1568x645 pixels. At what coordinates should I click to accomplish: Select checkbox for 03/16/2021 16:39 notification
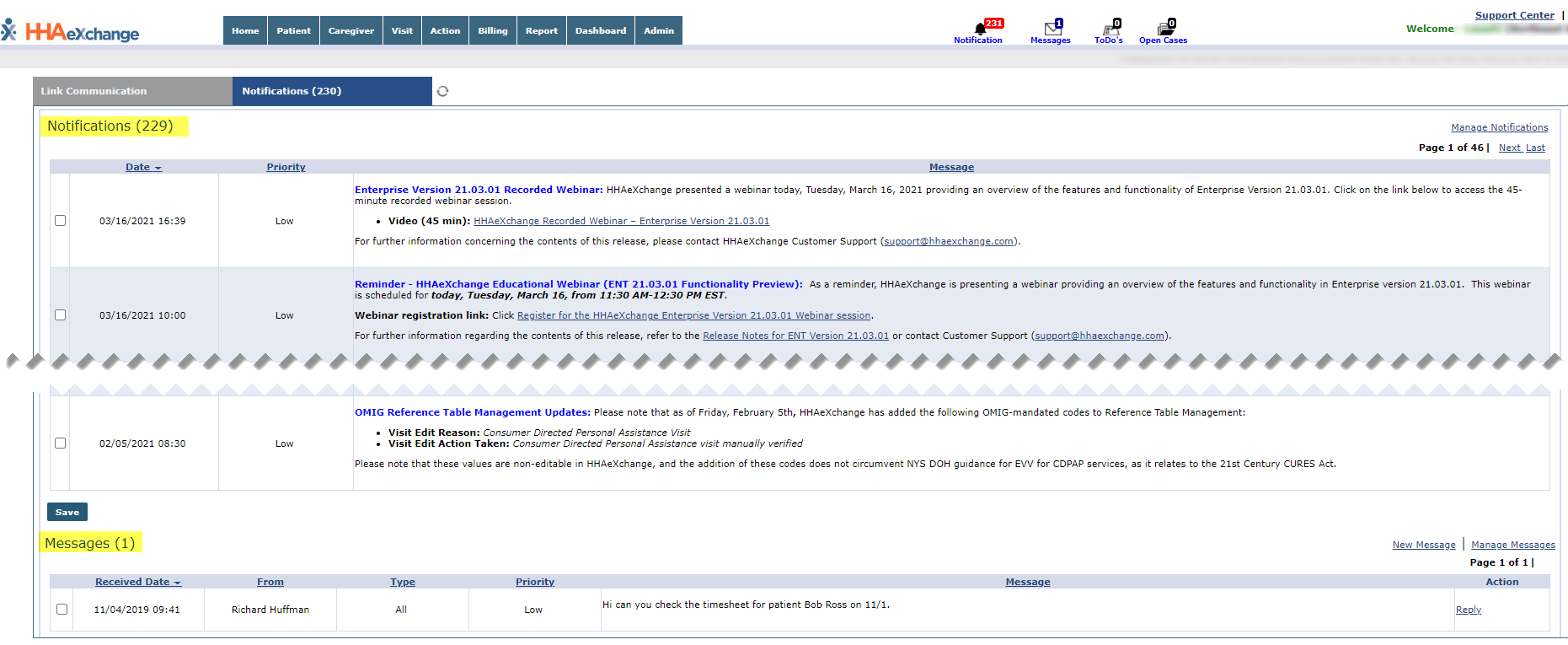(x=60, y=221)
